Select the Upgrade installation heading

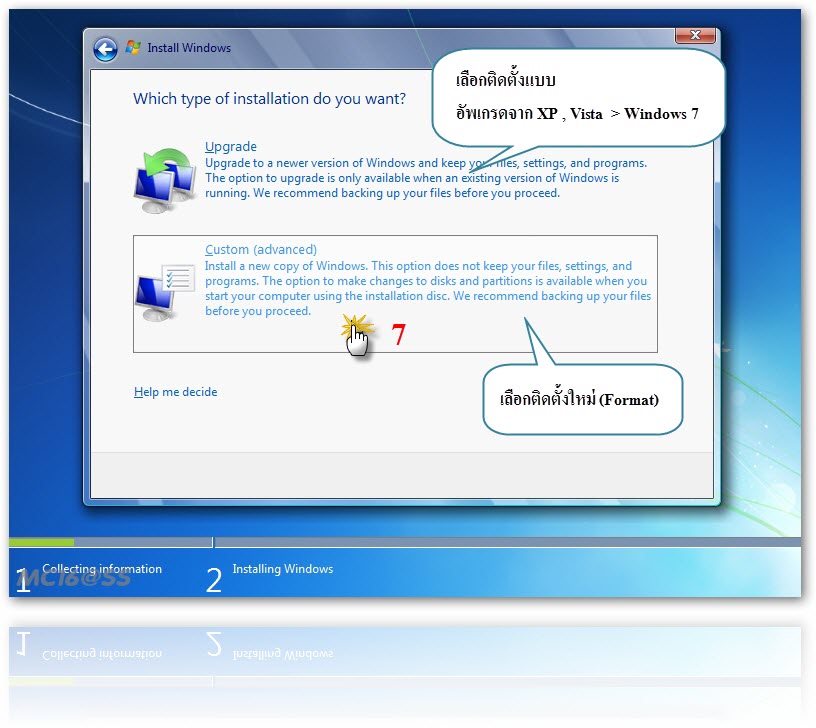(231, 146)
